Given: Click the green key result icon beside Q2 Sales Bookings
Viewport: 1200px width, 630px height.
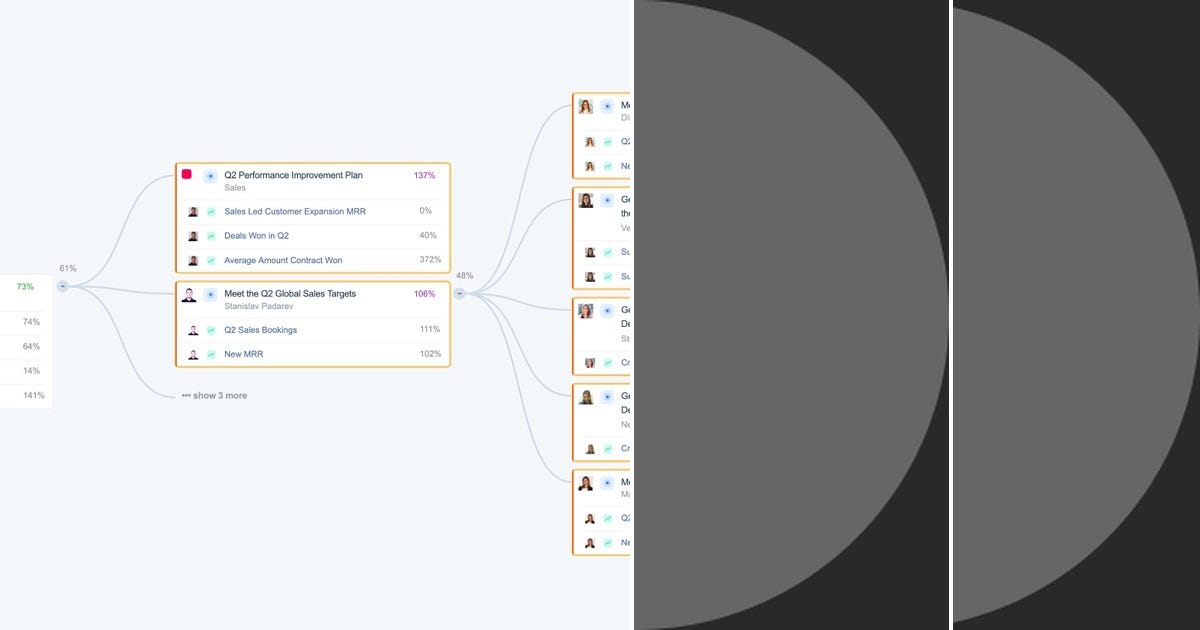Looking at the screenshot, I should (211, 329).
